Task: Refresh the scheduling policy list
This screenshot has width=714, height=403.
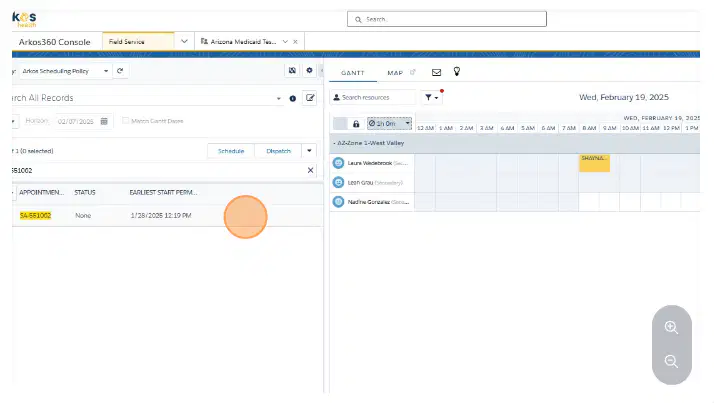Action: pos(120,71)
